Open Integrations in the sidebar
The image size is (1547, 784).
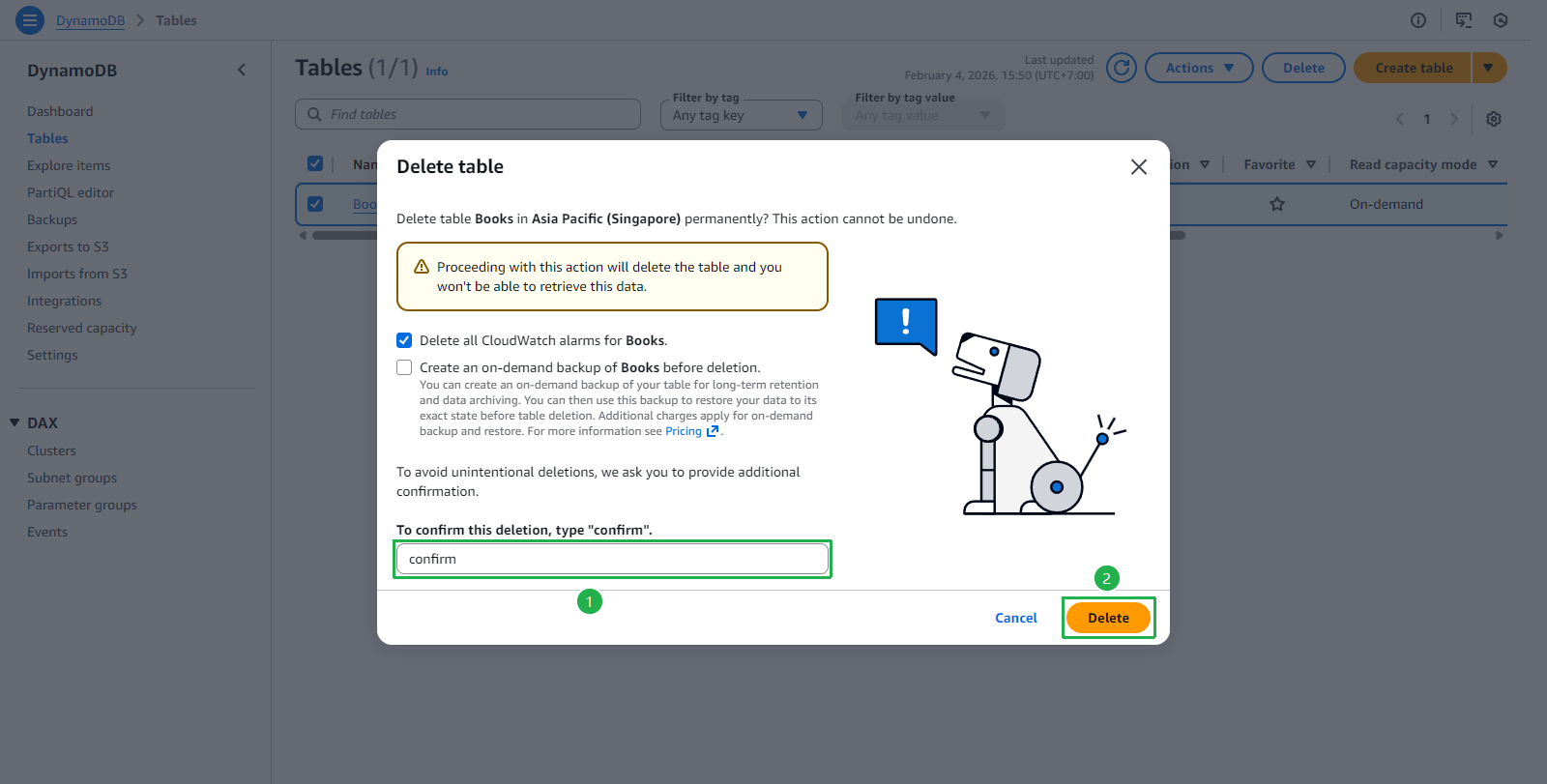pos(64,301)
